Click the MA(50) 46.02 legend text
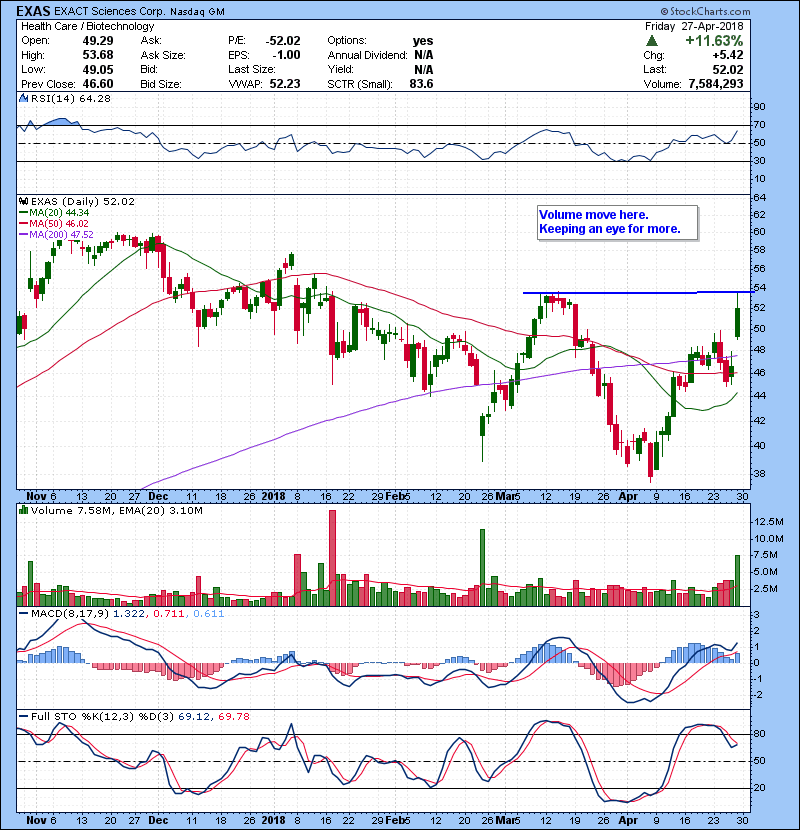The image size is (800, 830). pyautogui.click(x=59, y=224)
